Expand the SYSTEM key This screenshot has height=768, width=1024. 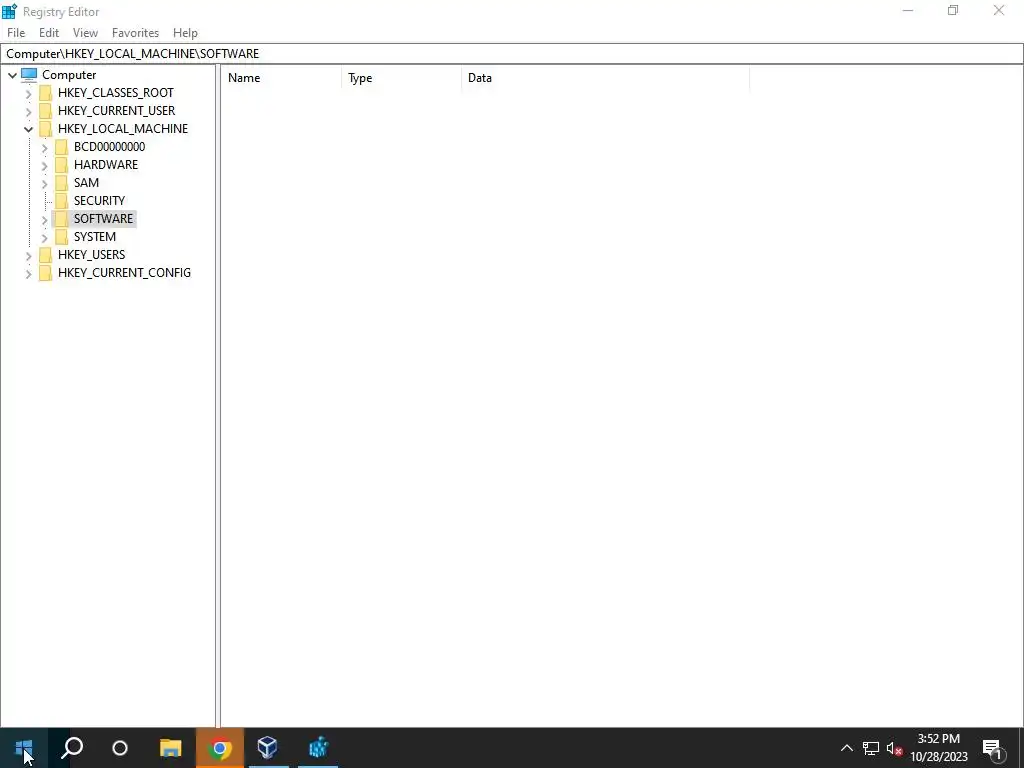(x=44, y=237)
